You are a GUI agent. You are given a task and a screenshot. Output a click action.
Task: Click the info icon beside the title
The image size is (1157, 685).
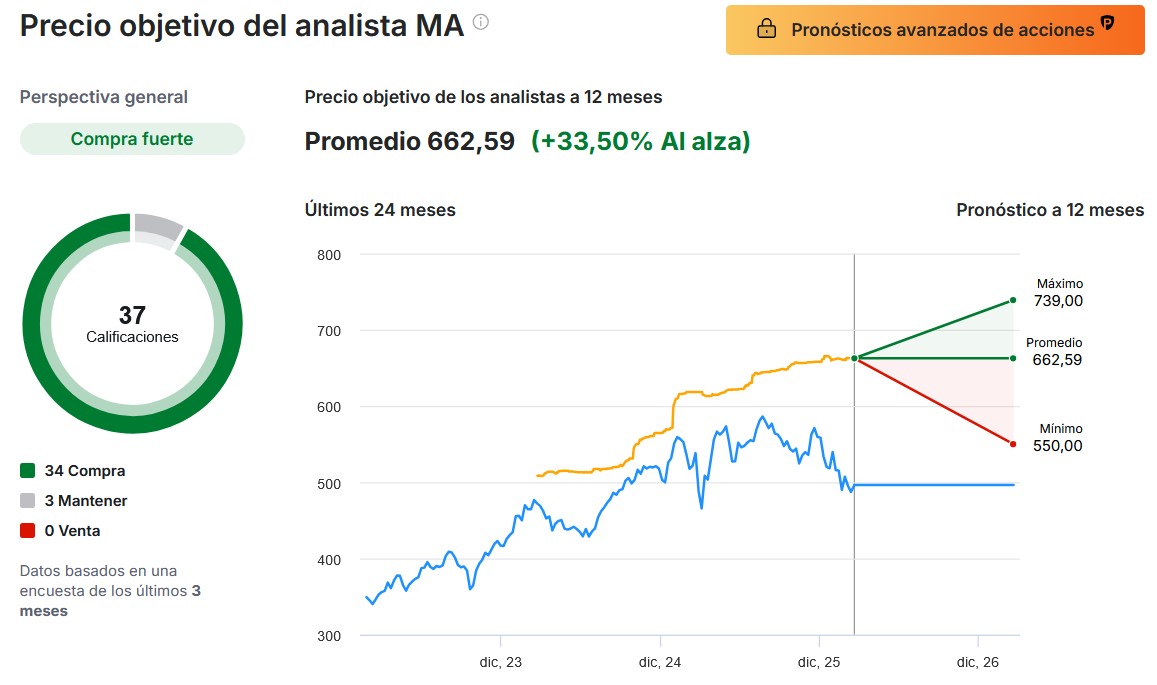[481, 22]
